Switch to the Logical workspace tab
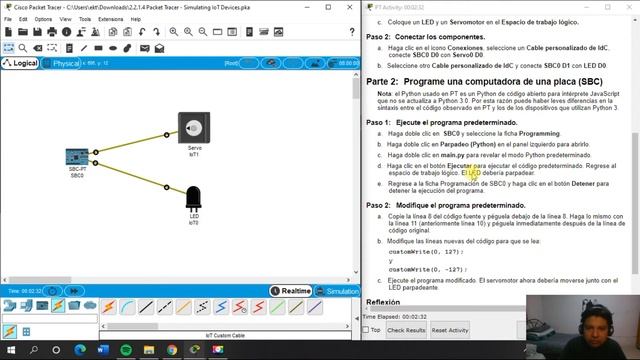This screenshot has width=640, height=360. (20, 63)
